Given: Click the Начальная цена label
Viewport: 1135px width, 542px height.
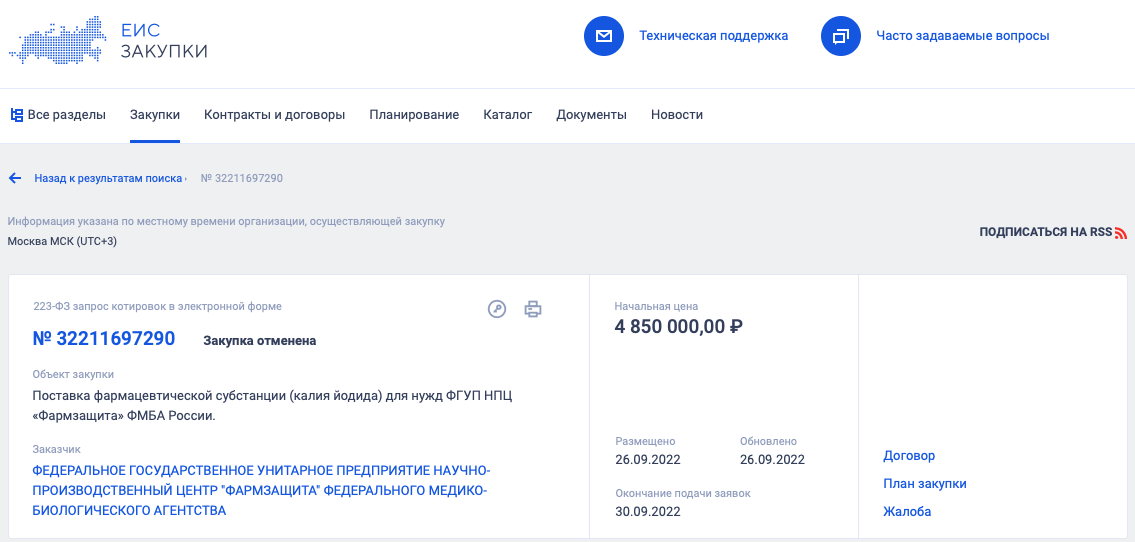Looking at the screenshot, I should tap(657, 306).
